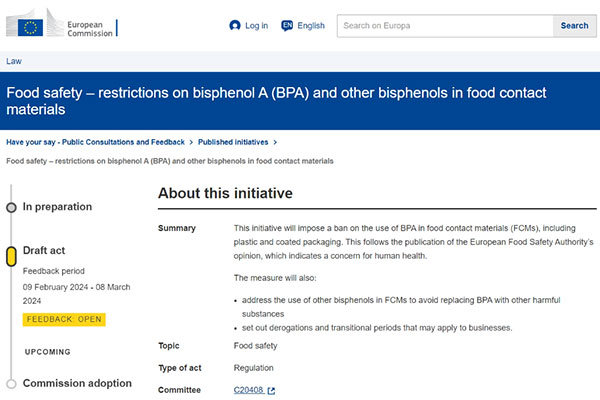
Task: Click the yellow FEEDBACK: OPEN badge
Action: (64, 319)
